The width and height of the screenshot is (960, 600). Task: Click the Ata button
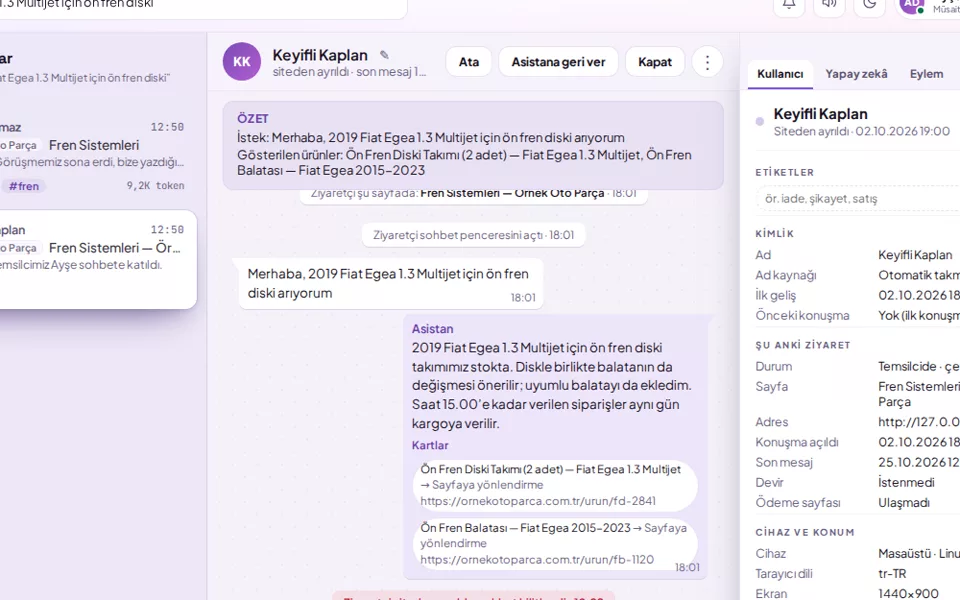[x=468, y=62]
